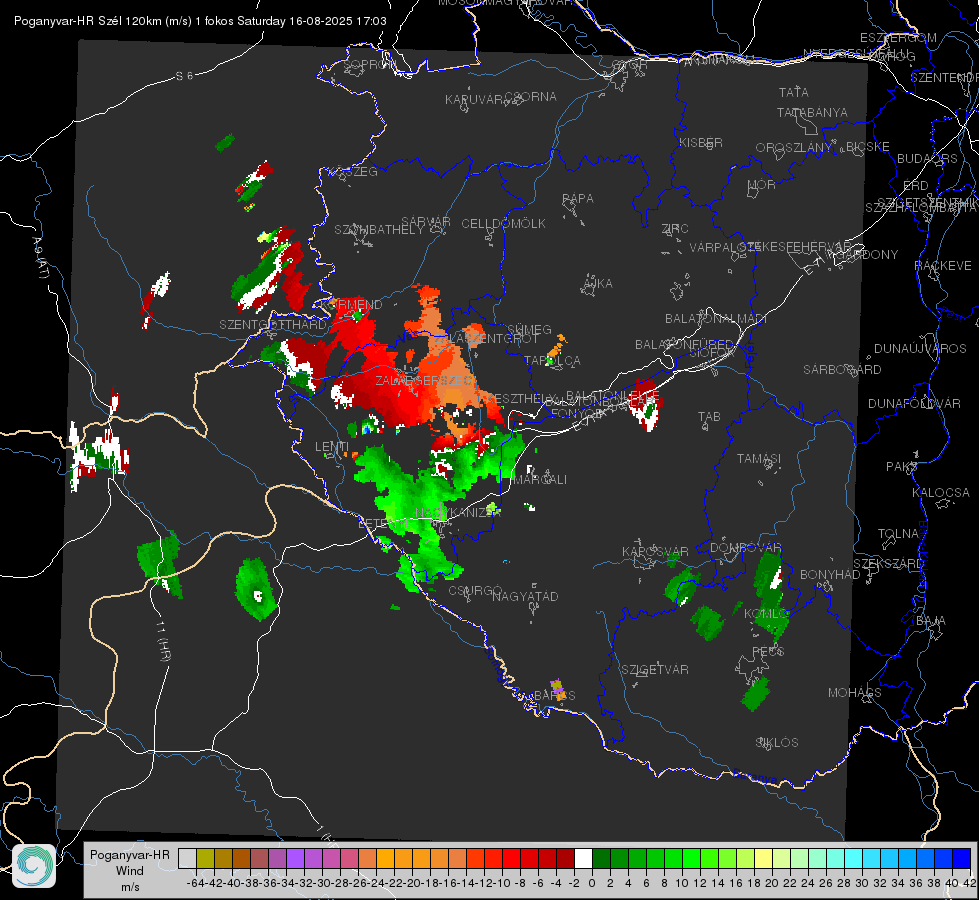979x900 pixels.
Task: Pick the gray swatch left of -64
Action: (187, 858)
